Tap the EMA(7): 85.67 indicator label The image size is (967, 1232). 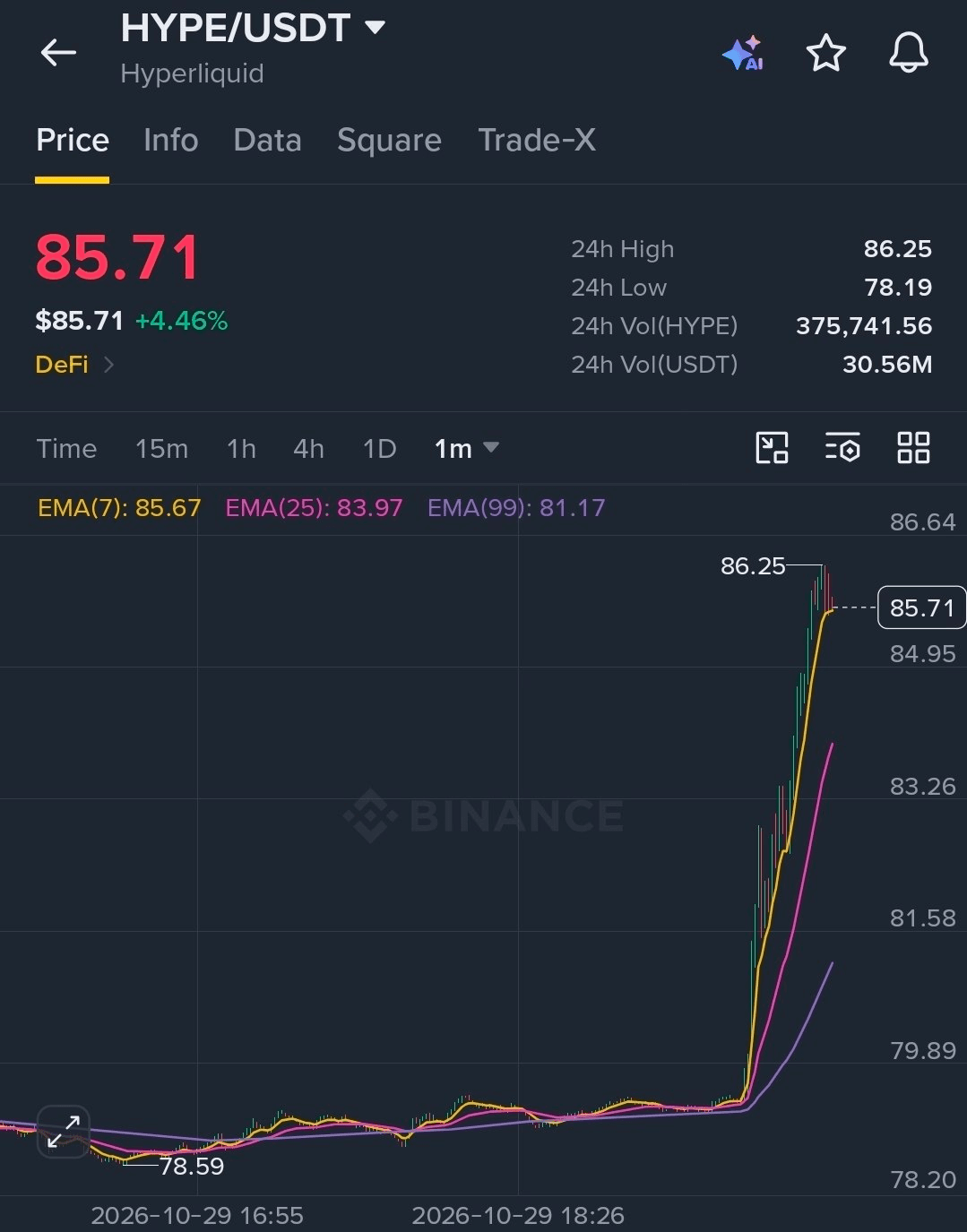coord(119,508)
